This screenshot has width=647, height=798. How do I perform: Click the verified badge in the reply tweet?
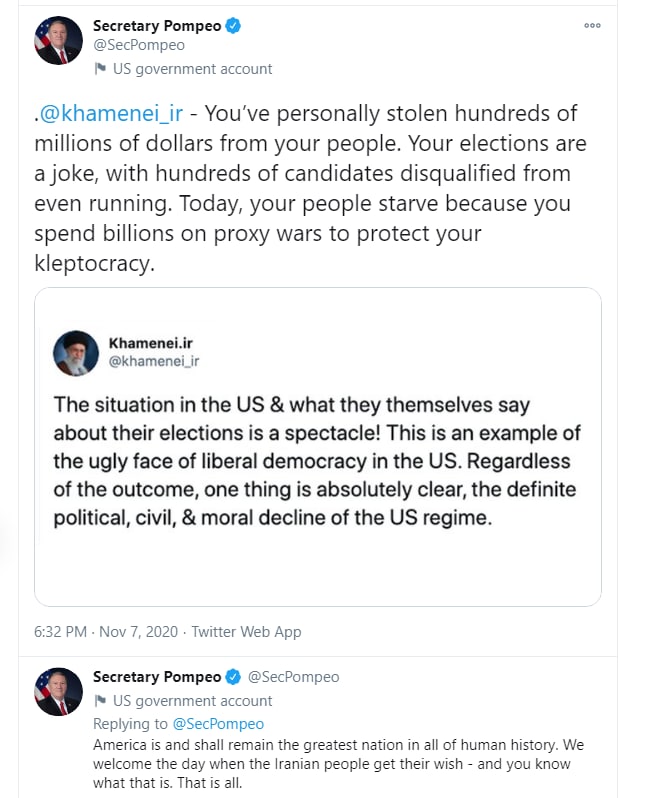pos(233,677)
